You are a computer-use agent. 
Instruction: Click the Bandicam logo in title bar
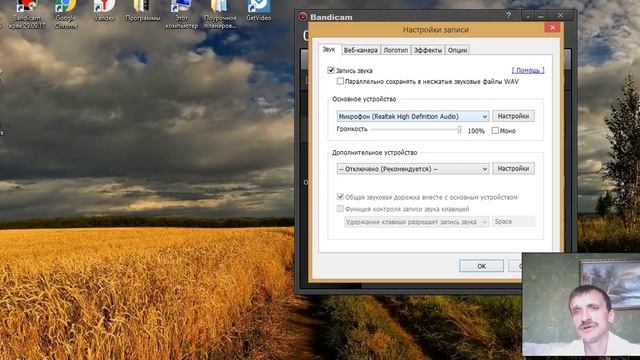click(302, 17)
